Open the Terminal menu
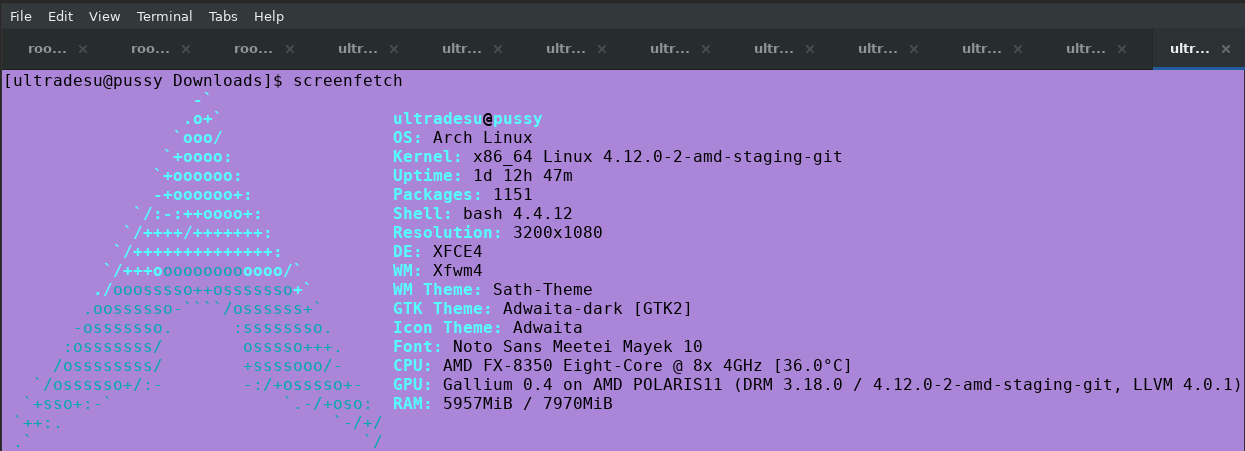1245x451 pixels. pos(165,17)
